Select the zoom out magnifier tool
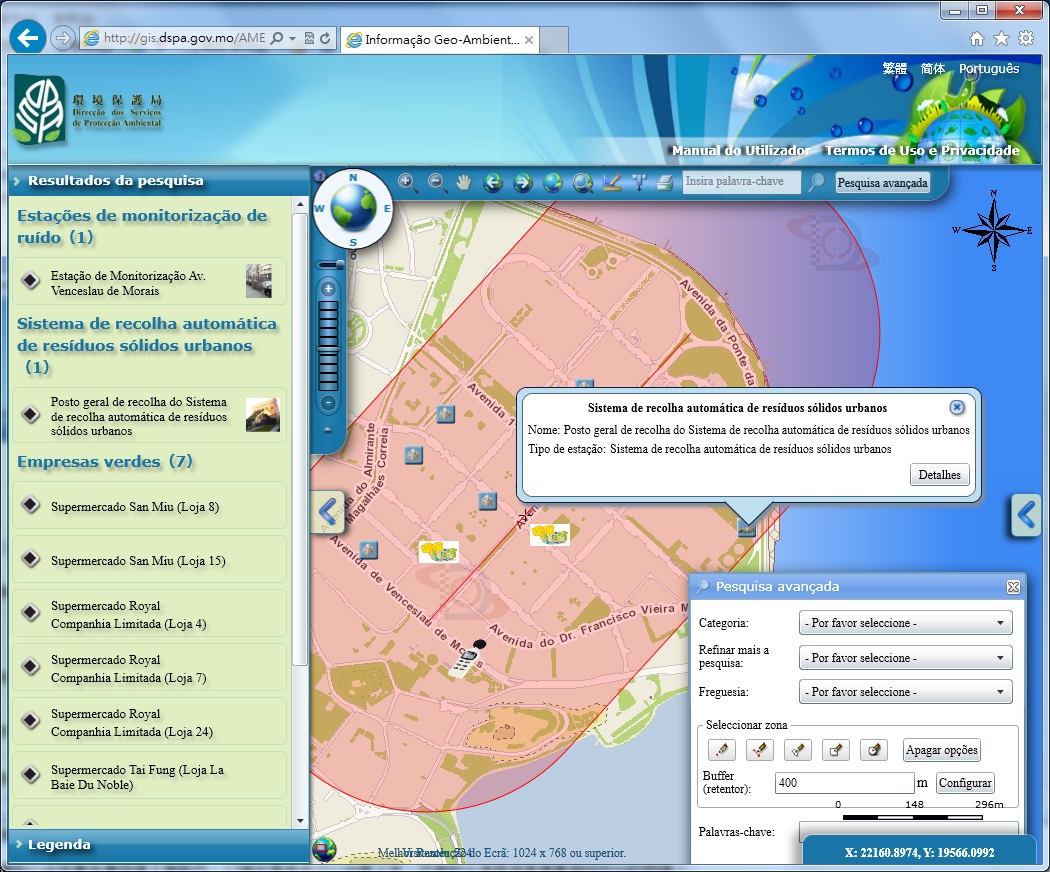This screenshot has width=1050, height=872. (437, 182)
